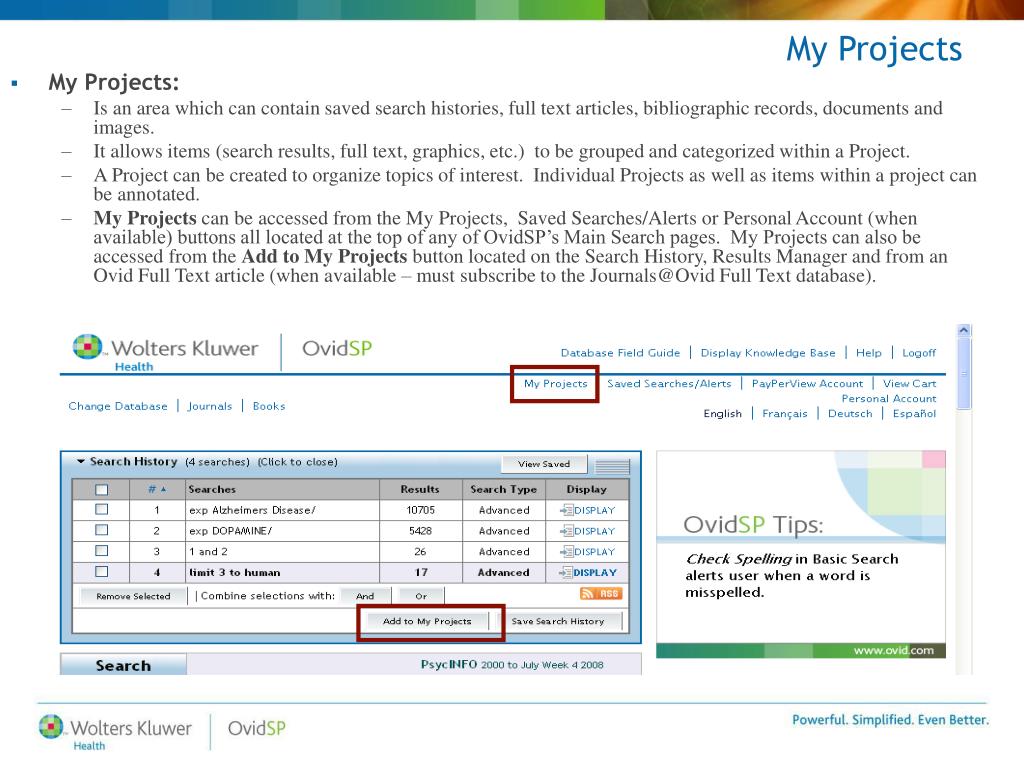1024x768 pixels.
Task: Switch language to Español
Action: (914, 413)
